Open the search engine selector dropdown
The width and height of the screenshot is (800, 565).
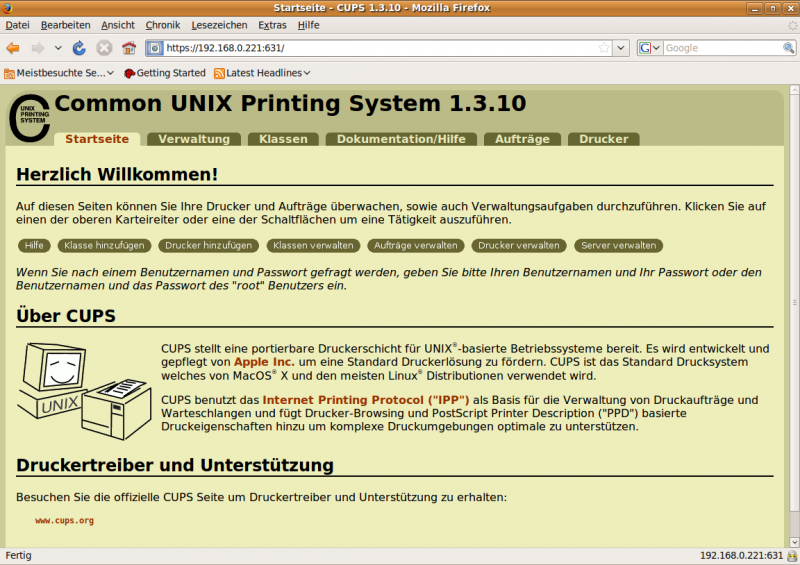656,48
